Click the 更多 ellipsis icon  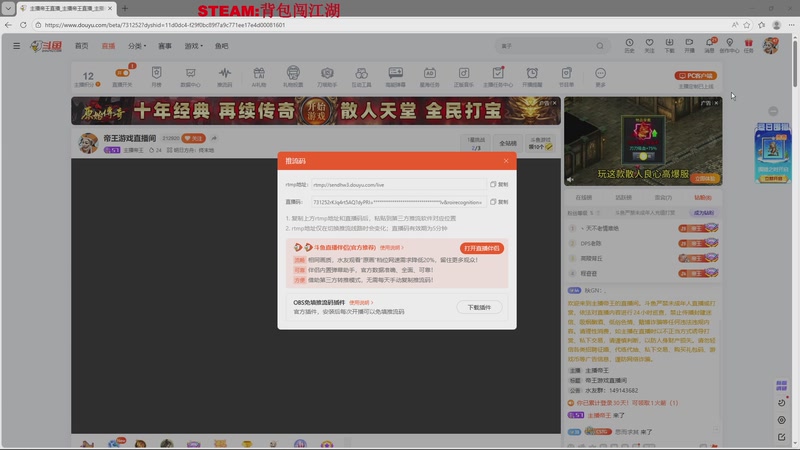pos(601,77)
